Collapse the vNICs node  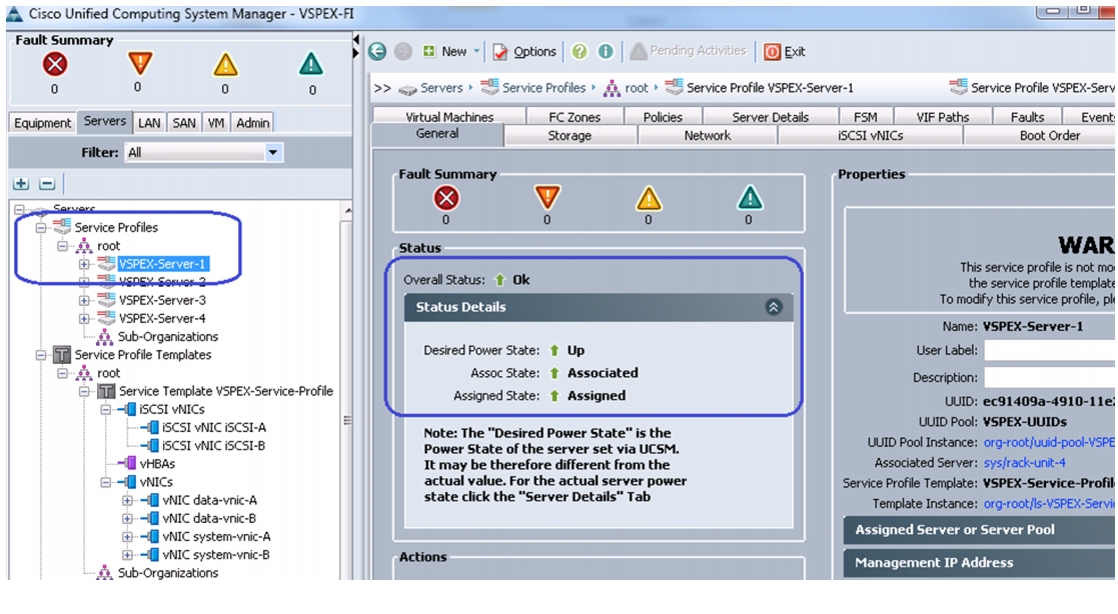106,482
